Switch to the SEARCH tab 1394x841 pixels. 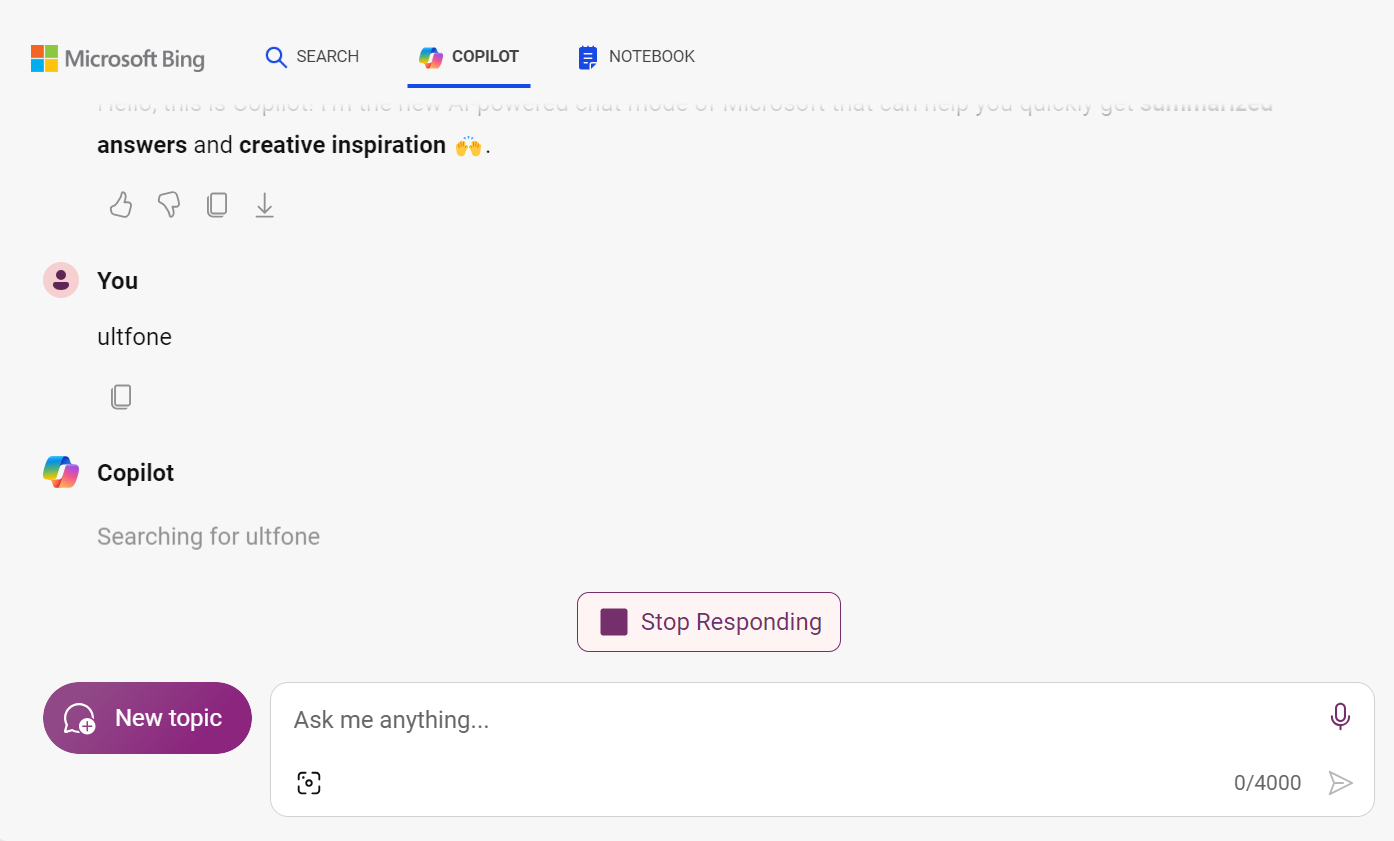click(312, 57)
